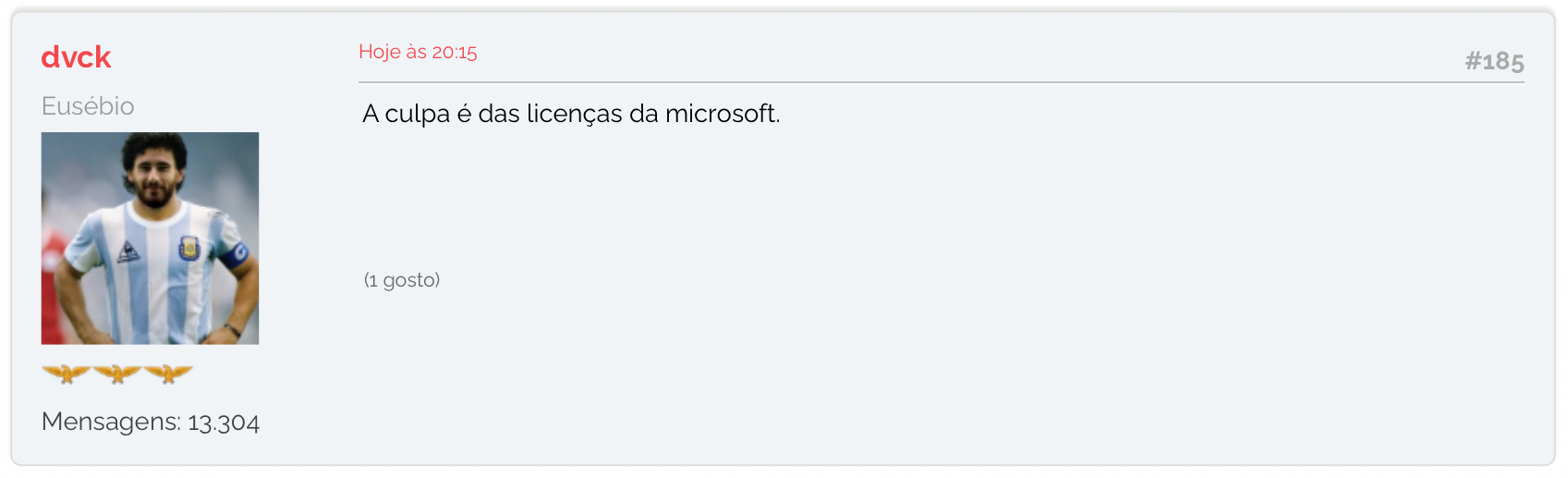Click the #185 post permalink
The height and width of the screenshot is (478, 1568).
tap(1494, 61)
